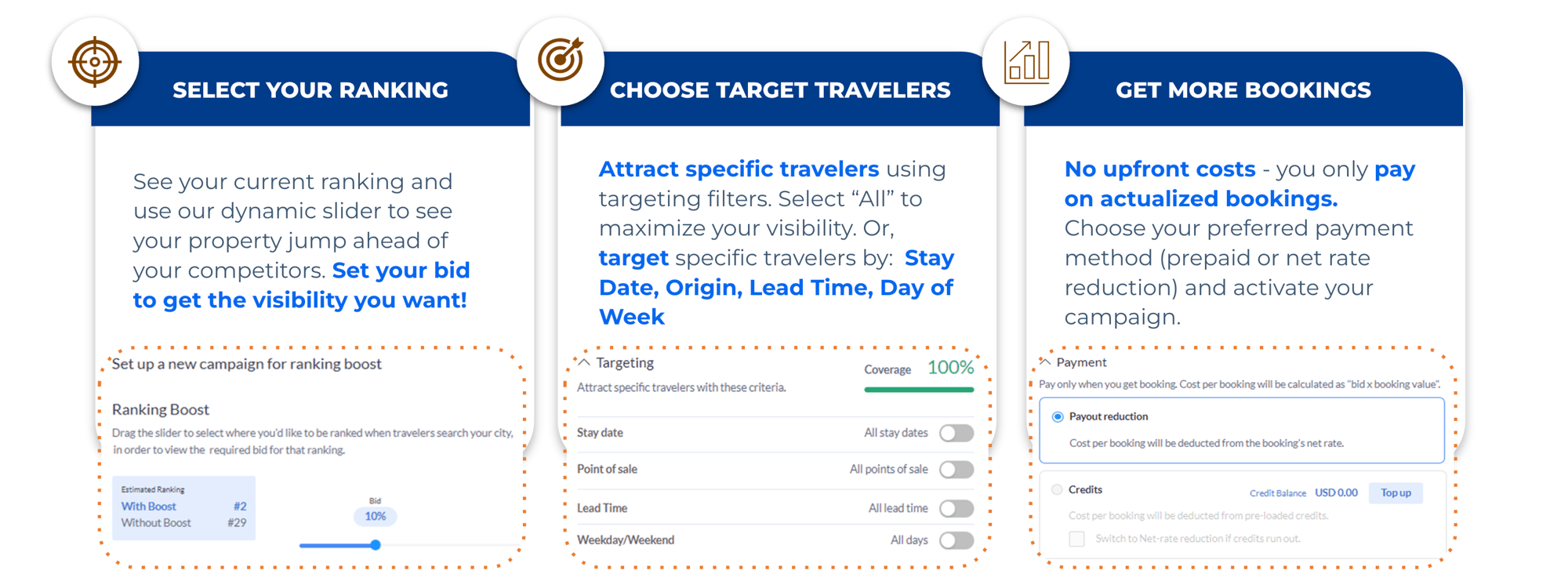Click the Top up button
Image resolution: width=1568 pixels, height=585 pixels.
(x=1396, y=492)
